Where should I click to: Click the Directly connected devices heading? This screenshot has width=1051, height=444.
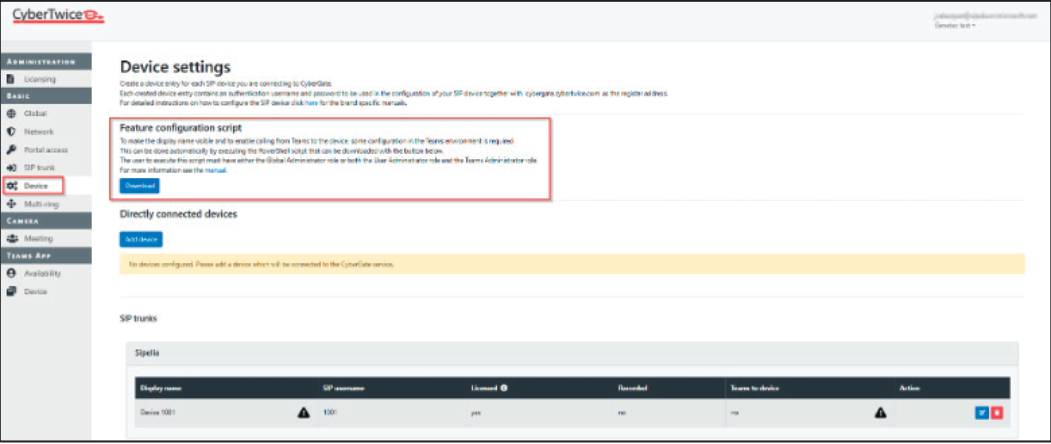178,215
